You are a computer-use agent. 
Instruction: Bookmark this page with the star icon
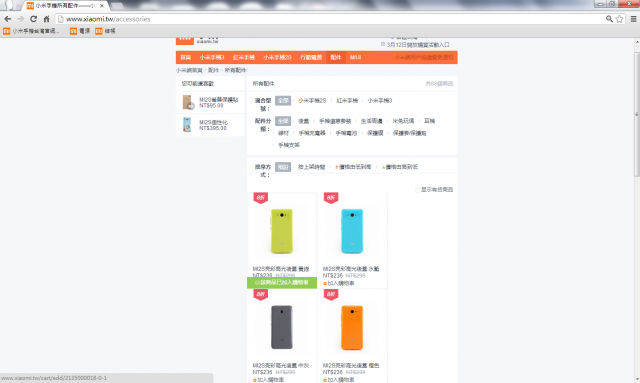(x=619, y=19)
